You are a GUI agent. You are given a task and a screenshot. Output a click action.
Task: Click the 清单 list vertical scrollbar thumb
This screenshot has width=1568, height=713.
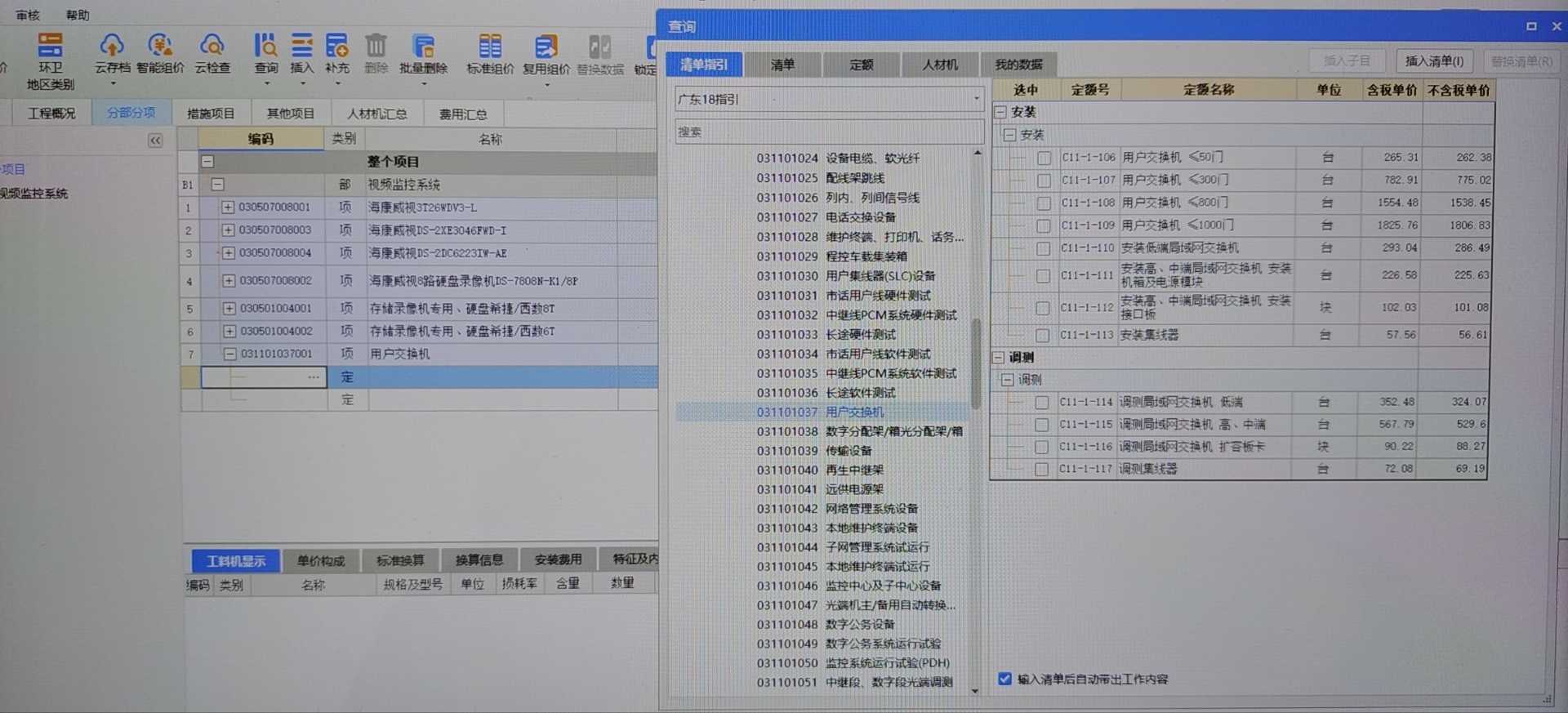pyautogui.click(x=975, y=363)
